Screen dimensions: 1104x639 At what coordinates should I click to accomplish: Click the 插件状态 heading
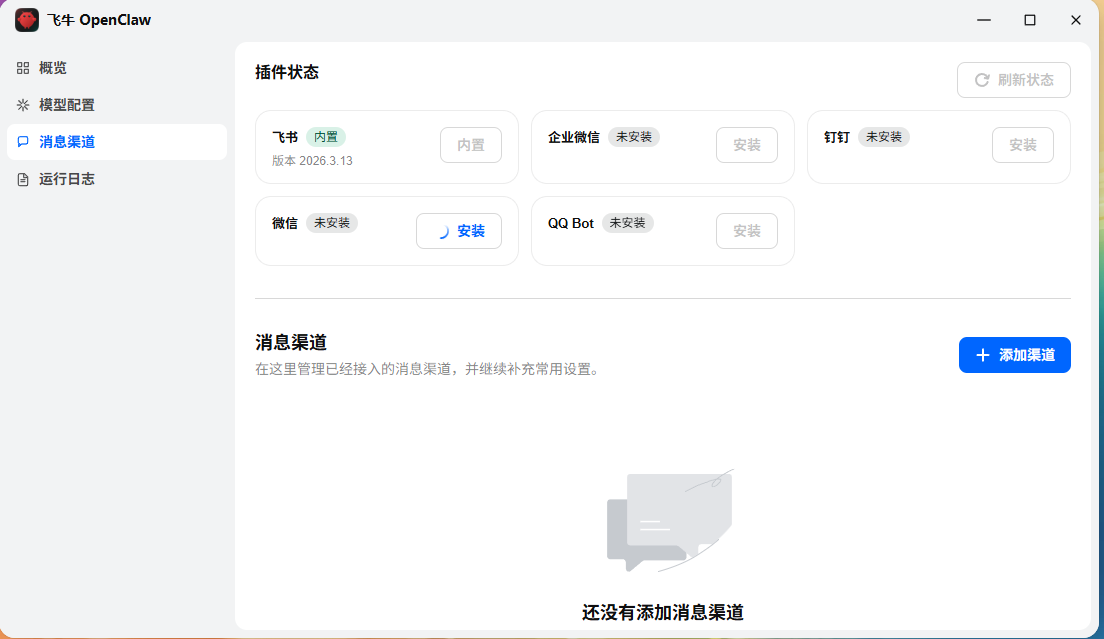pyautogui.click(x=287, y=72)
